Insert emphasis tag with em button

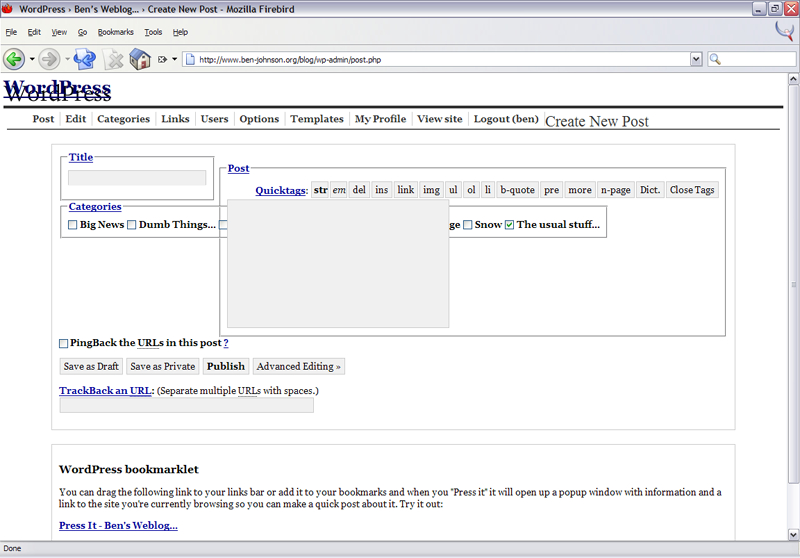tap(339, 190)
